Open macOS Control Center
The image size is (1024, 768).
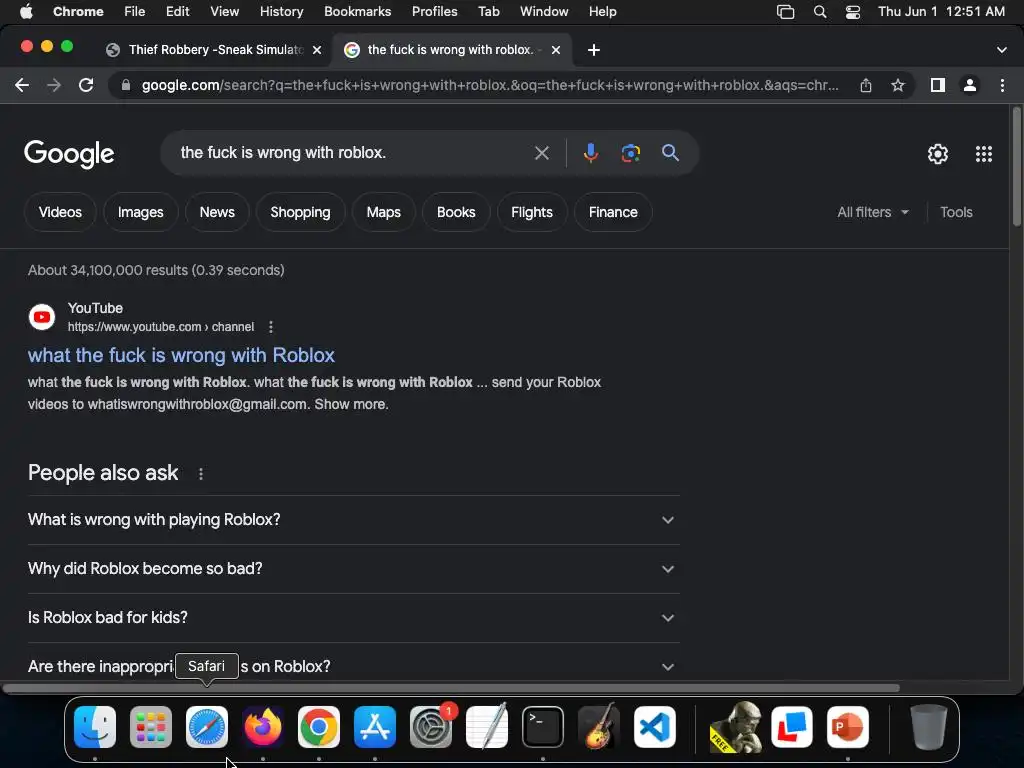853,12
